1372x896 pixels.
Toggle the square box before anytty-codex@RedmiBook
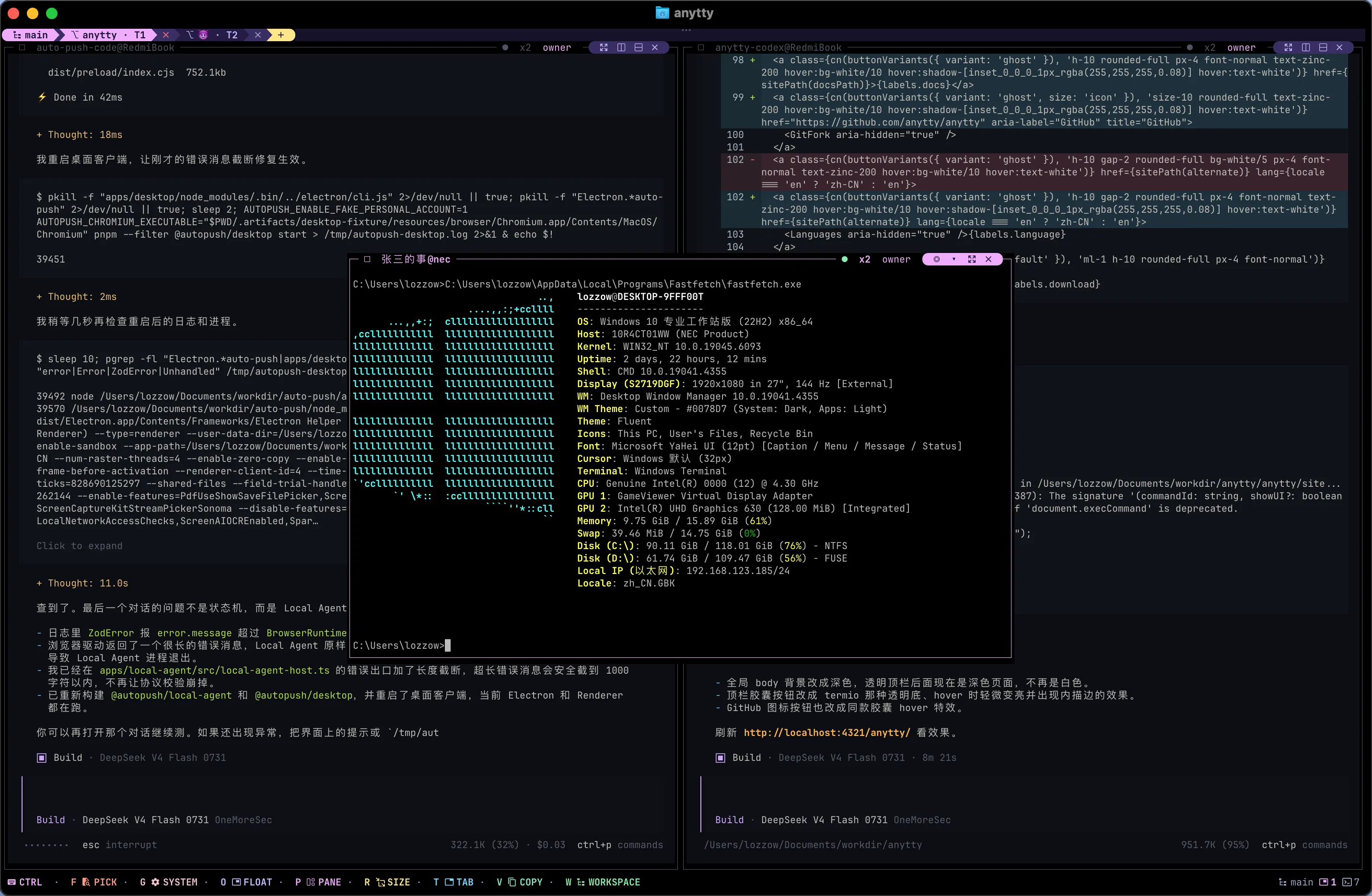(701, 48)
